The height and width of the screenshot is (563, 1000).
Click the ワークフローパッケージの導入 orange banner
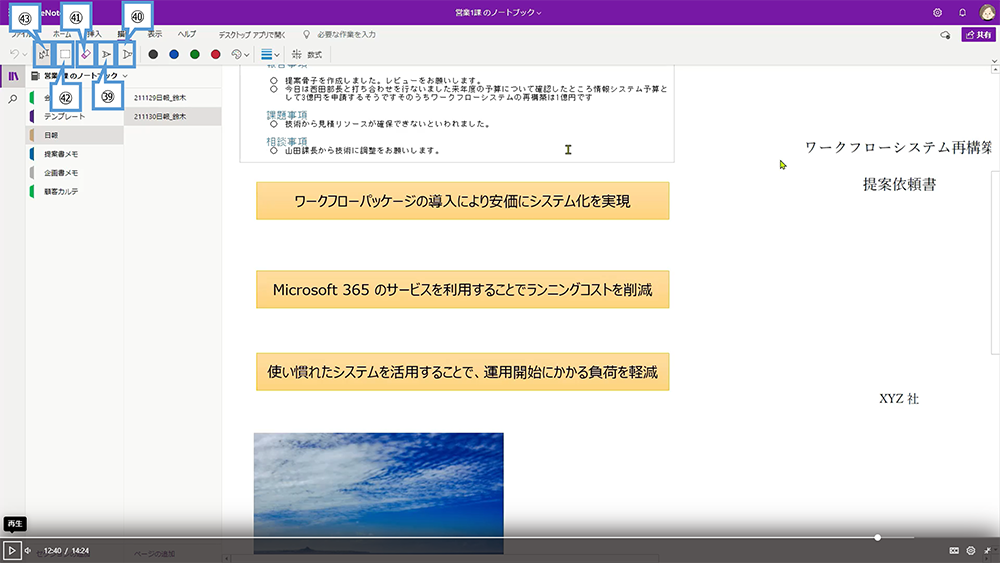pos(462,201)
